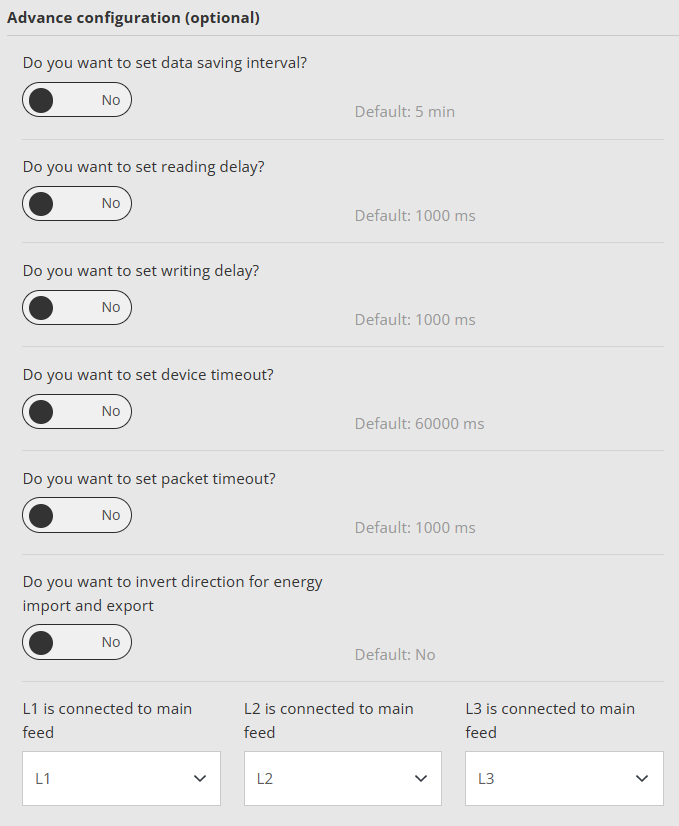Click the data saving interval question label

165,62
